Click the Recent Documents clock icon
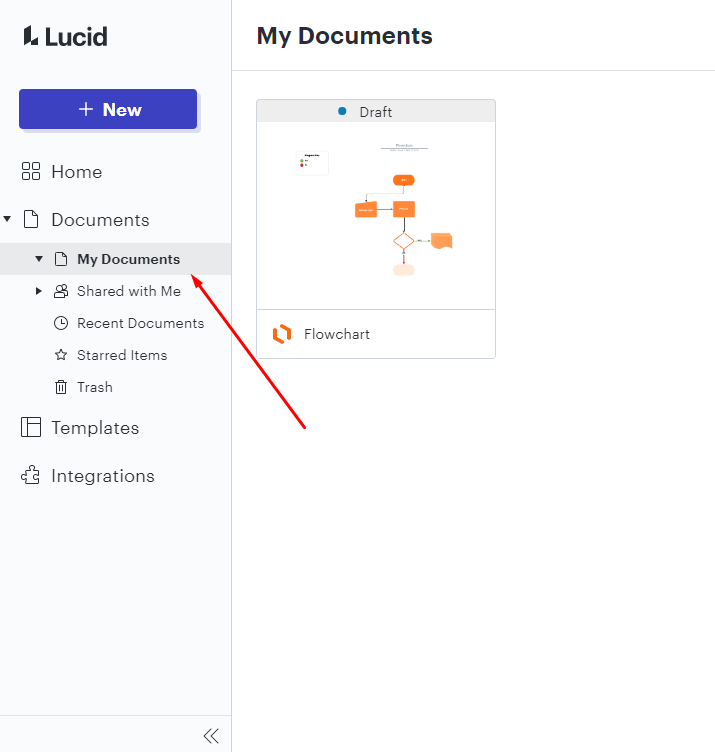The image size is (715, 752). pyautogui.click(x=61, y=323)
